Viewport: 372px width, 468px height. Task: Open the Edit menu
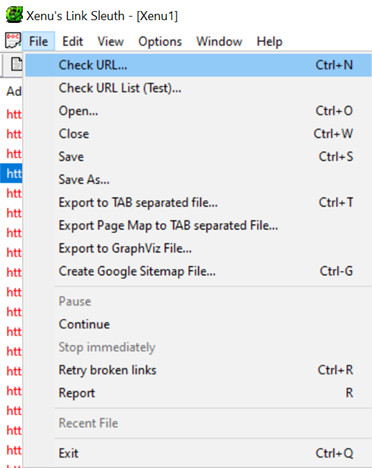(x=72, y=41)
